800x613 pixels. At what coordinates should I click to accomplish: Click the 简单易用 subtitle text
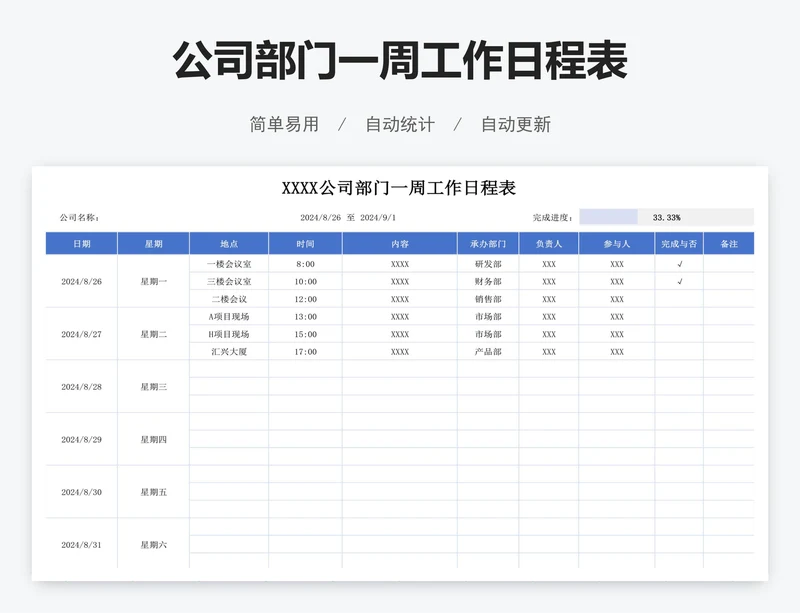click(x=284, y=124)
